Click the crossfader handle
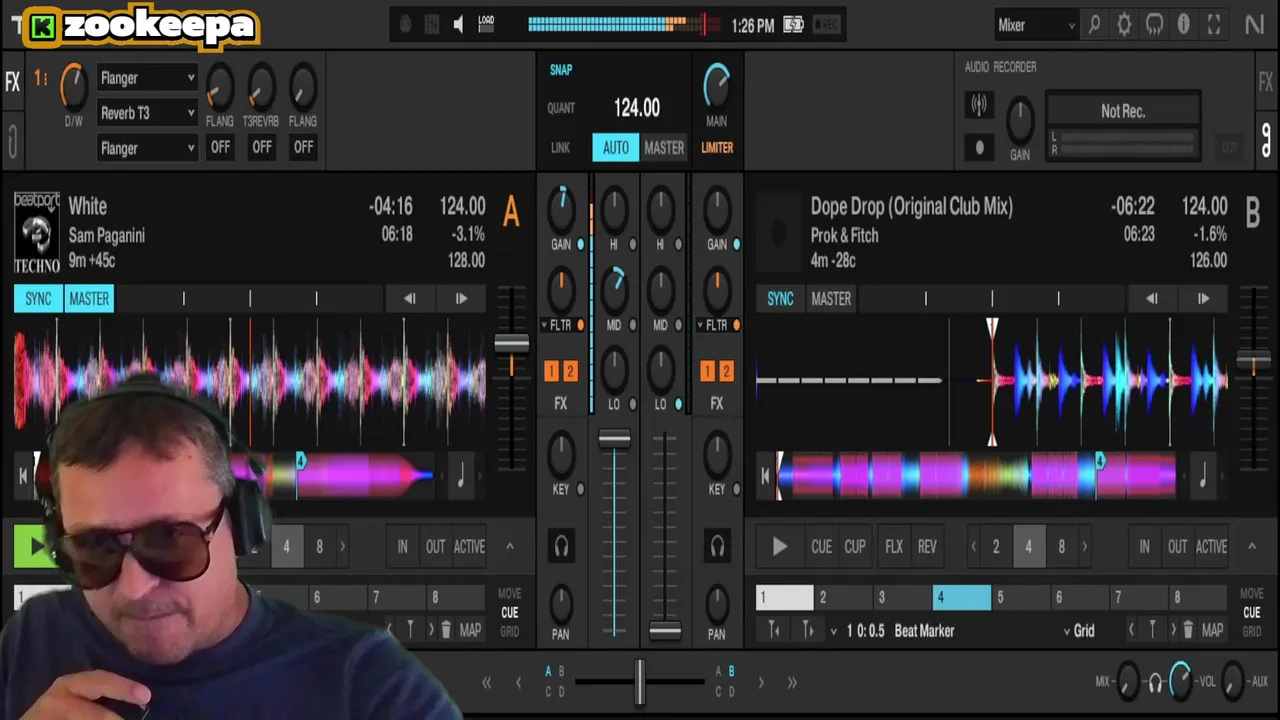Viewport: 1280px width, 720px height. coord(640,681)
